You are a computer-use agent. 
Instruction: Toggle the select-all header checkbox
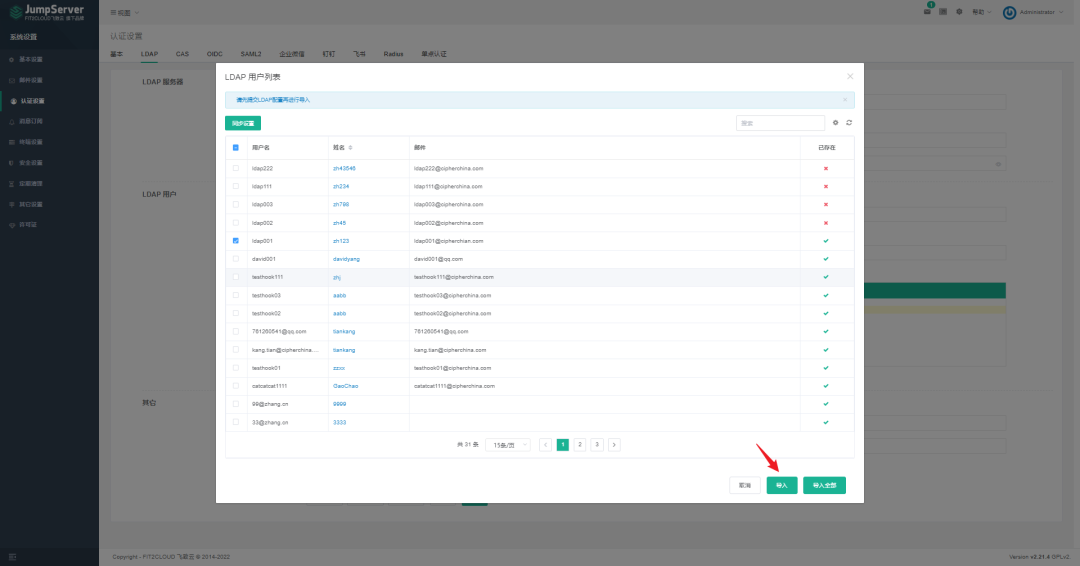pos(236,147)
